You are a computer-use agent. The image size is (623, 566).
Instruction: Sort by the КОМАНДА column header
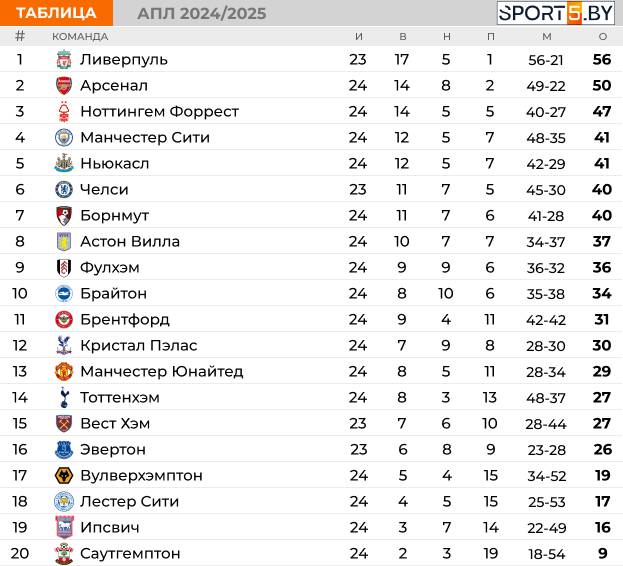[x=80, y=37]
